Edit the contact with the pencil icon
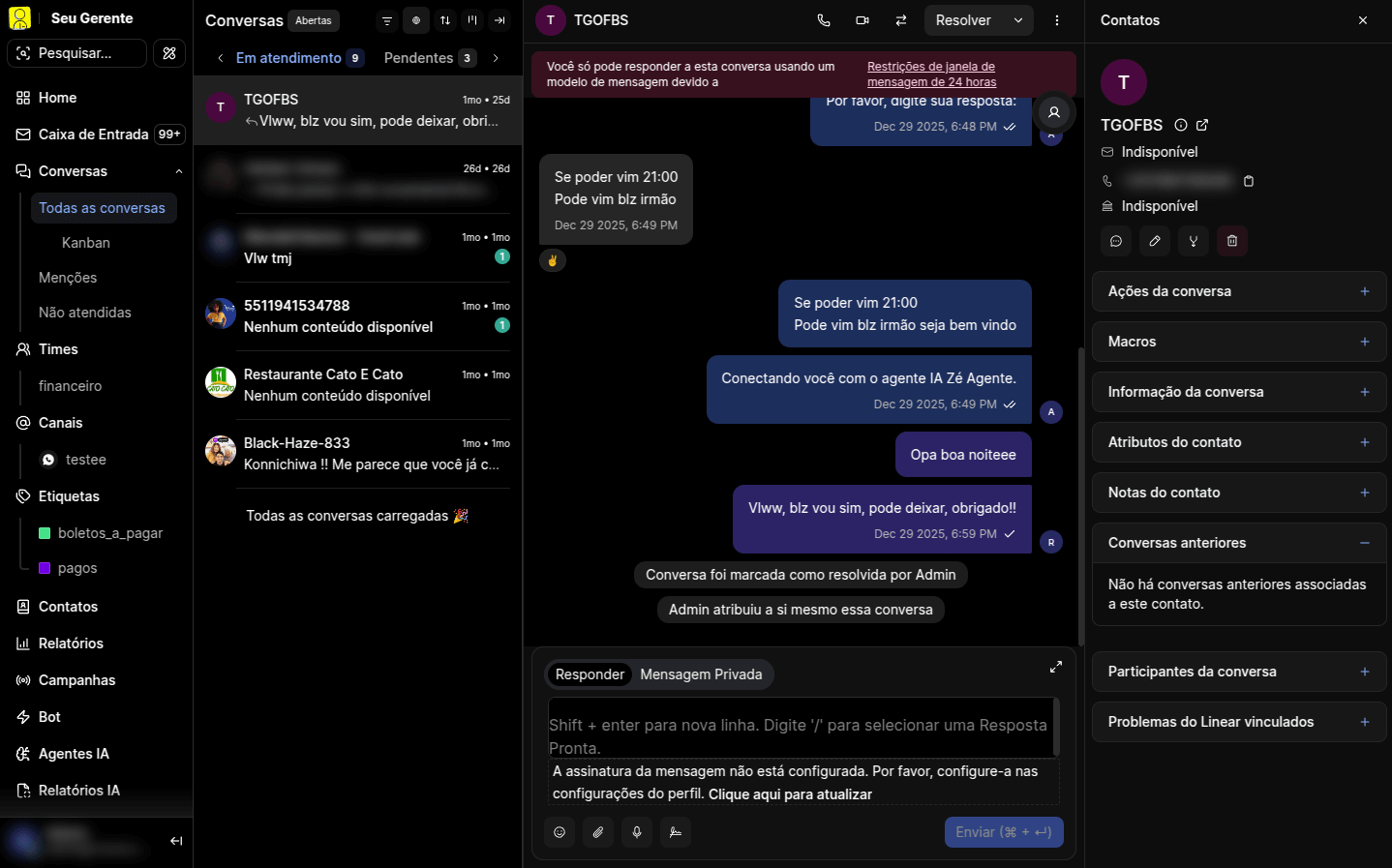This screenshot has height=868, width=1392. point(1154,241)
